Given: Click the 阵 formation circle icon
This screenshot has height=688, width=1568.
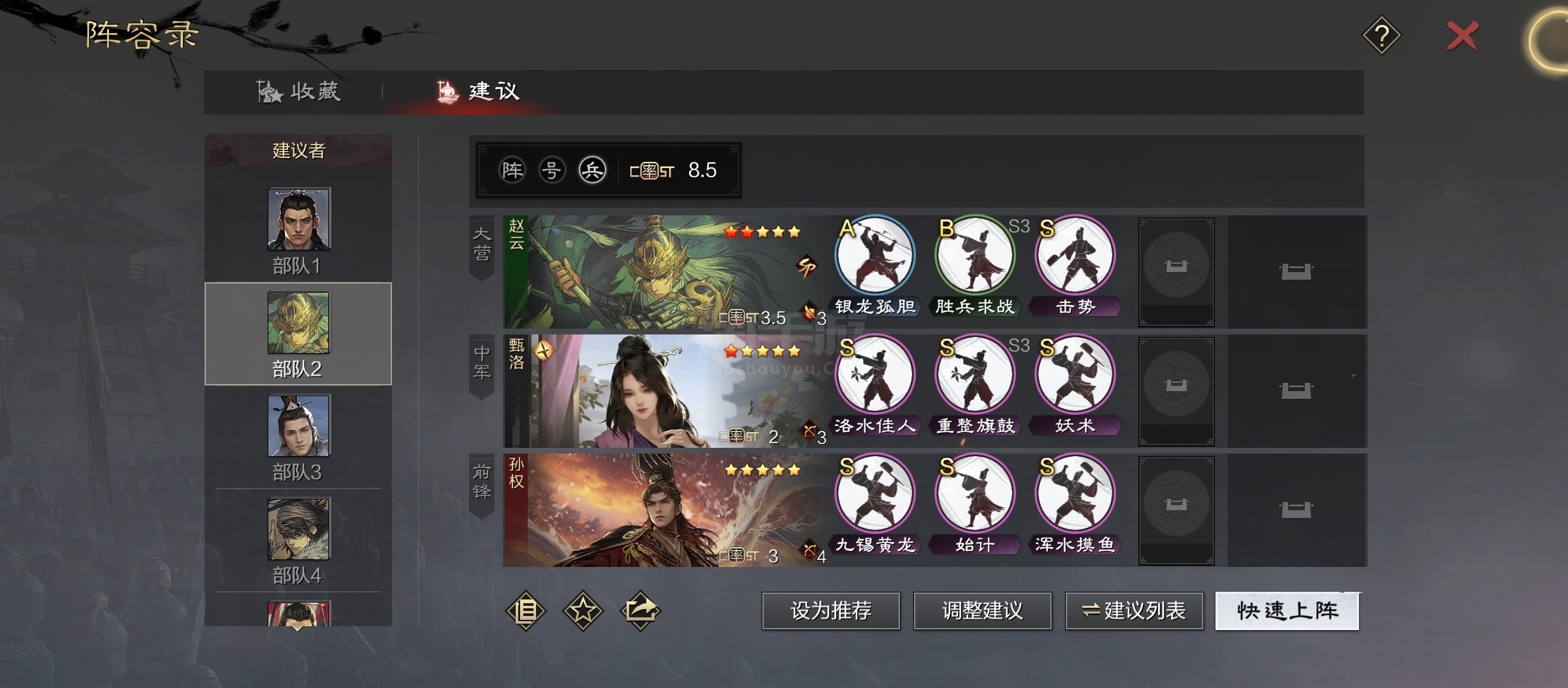Looking at the screenshot, I should 512,170.
